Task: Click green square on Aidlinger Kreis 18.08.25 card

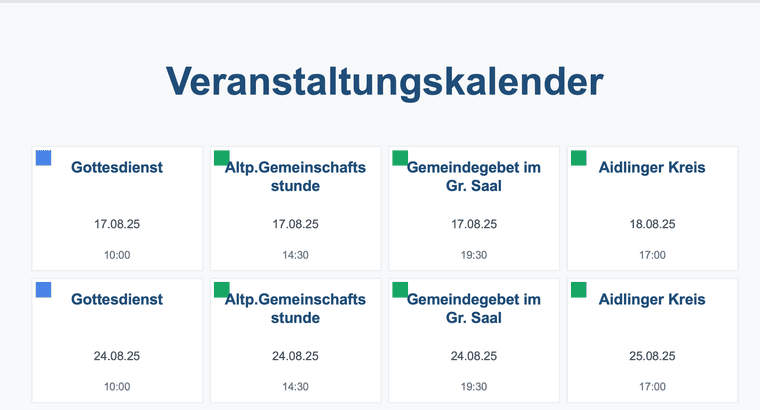Action: point(579,158)
